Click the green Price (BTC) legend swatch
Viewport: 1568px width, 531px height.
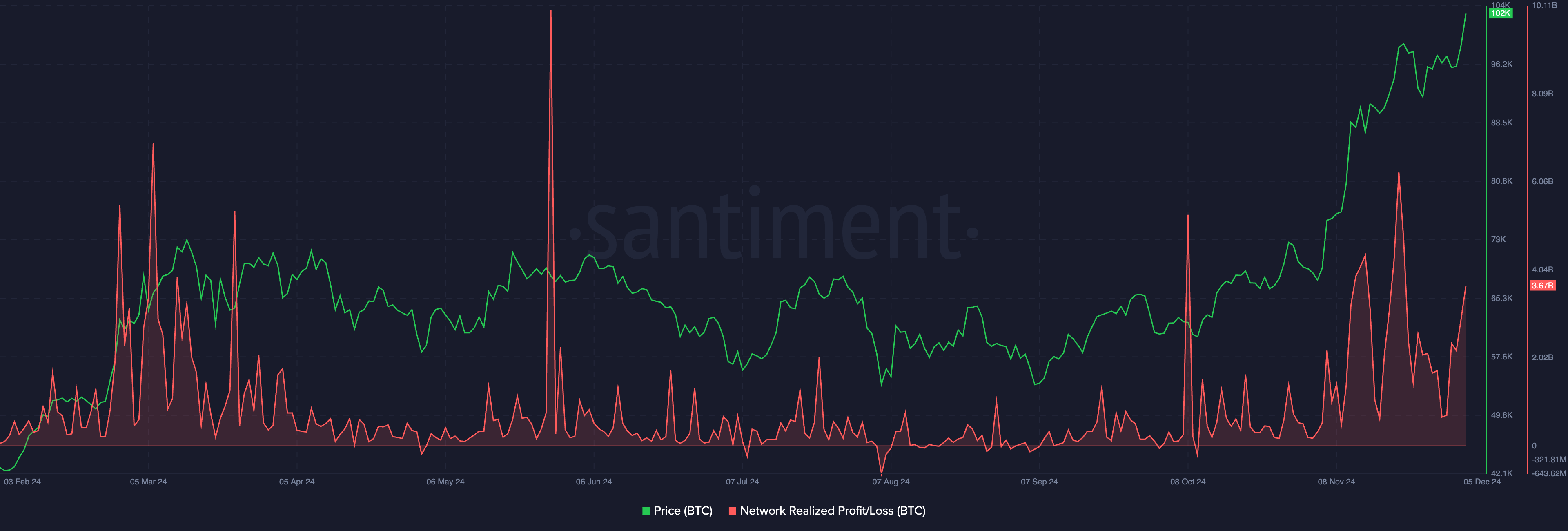click(x=646, y=511)
